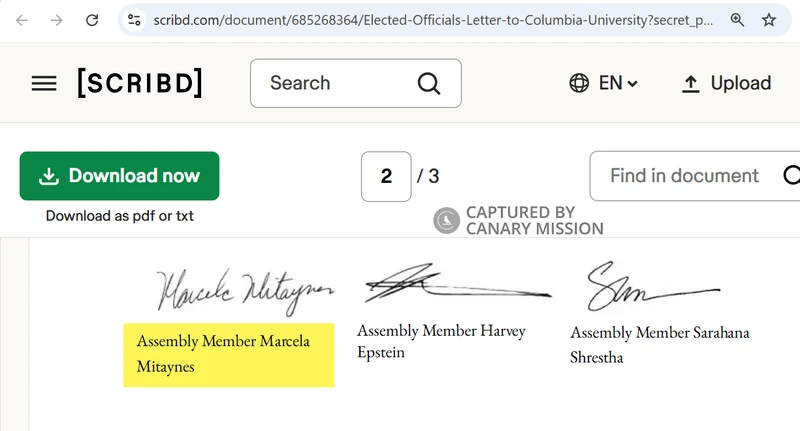Click Marcela Mitaynes signature image

[245, 287]
